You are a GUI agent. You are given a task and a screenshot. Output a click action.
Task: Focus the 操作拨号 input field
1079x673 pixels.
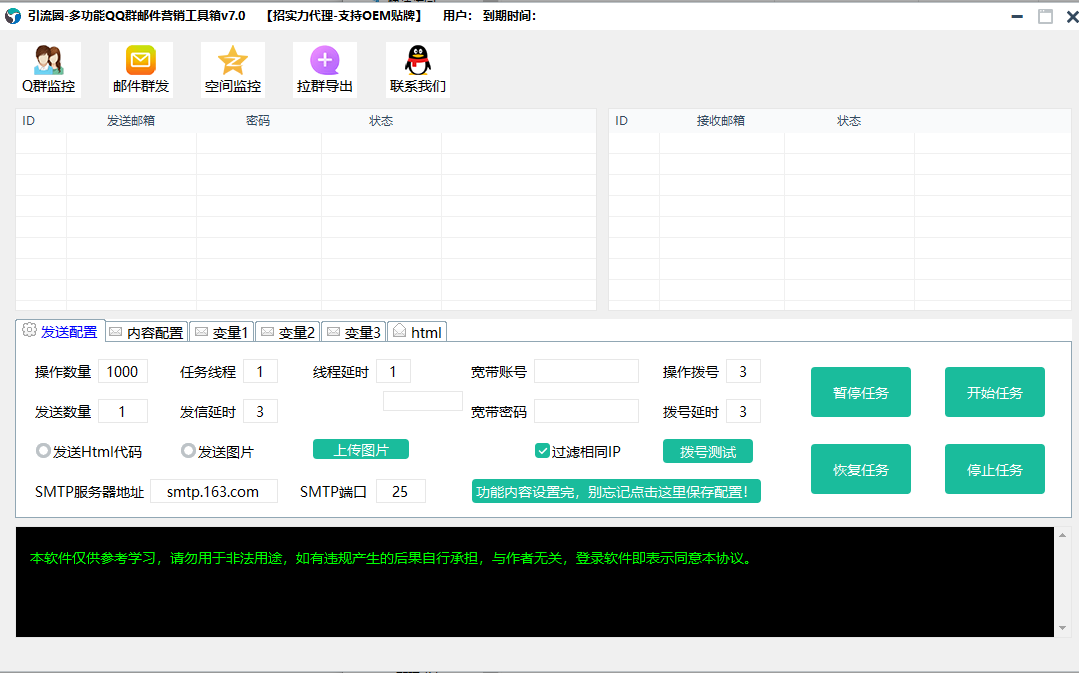coord(744,372)
